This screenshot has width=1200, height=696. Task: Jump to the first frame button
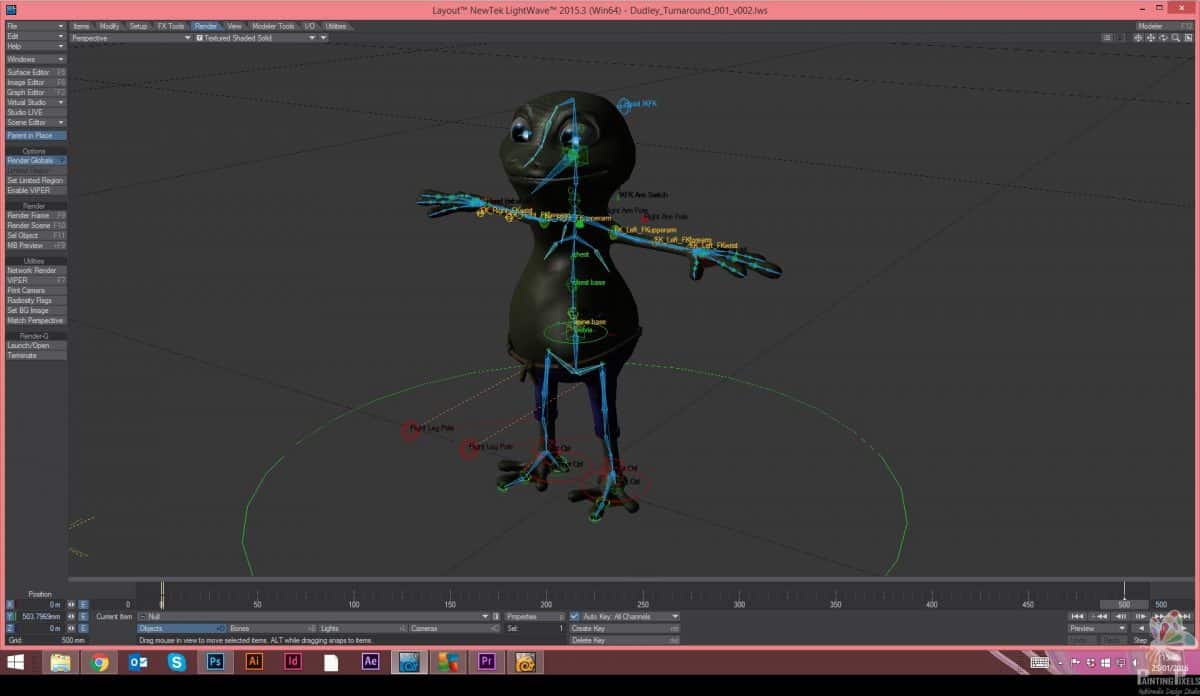tap(1077, 617)
